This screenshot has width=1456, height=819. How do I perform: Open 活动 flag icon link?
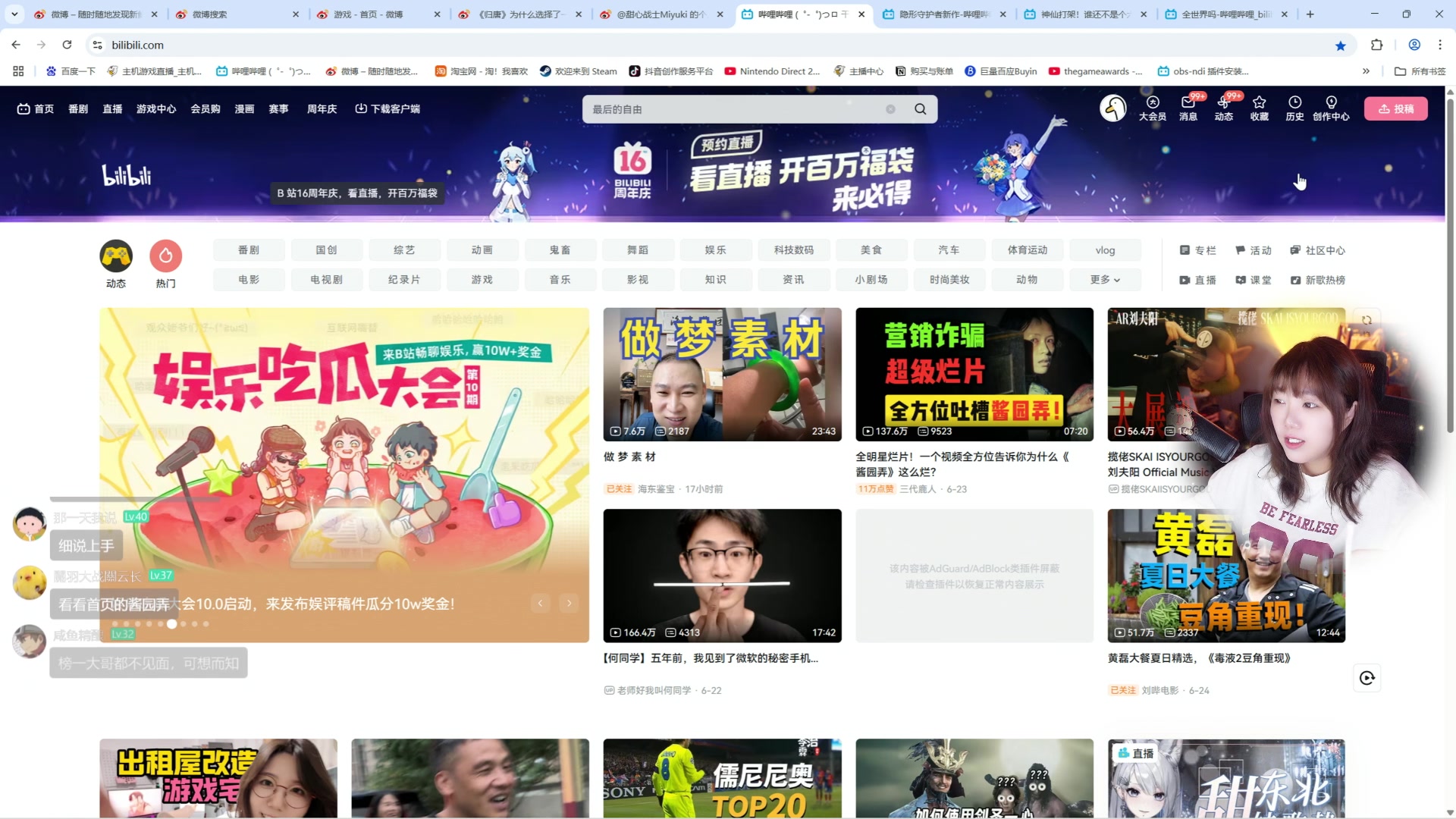tap(1253, 250)
